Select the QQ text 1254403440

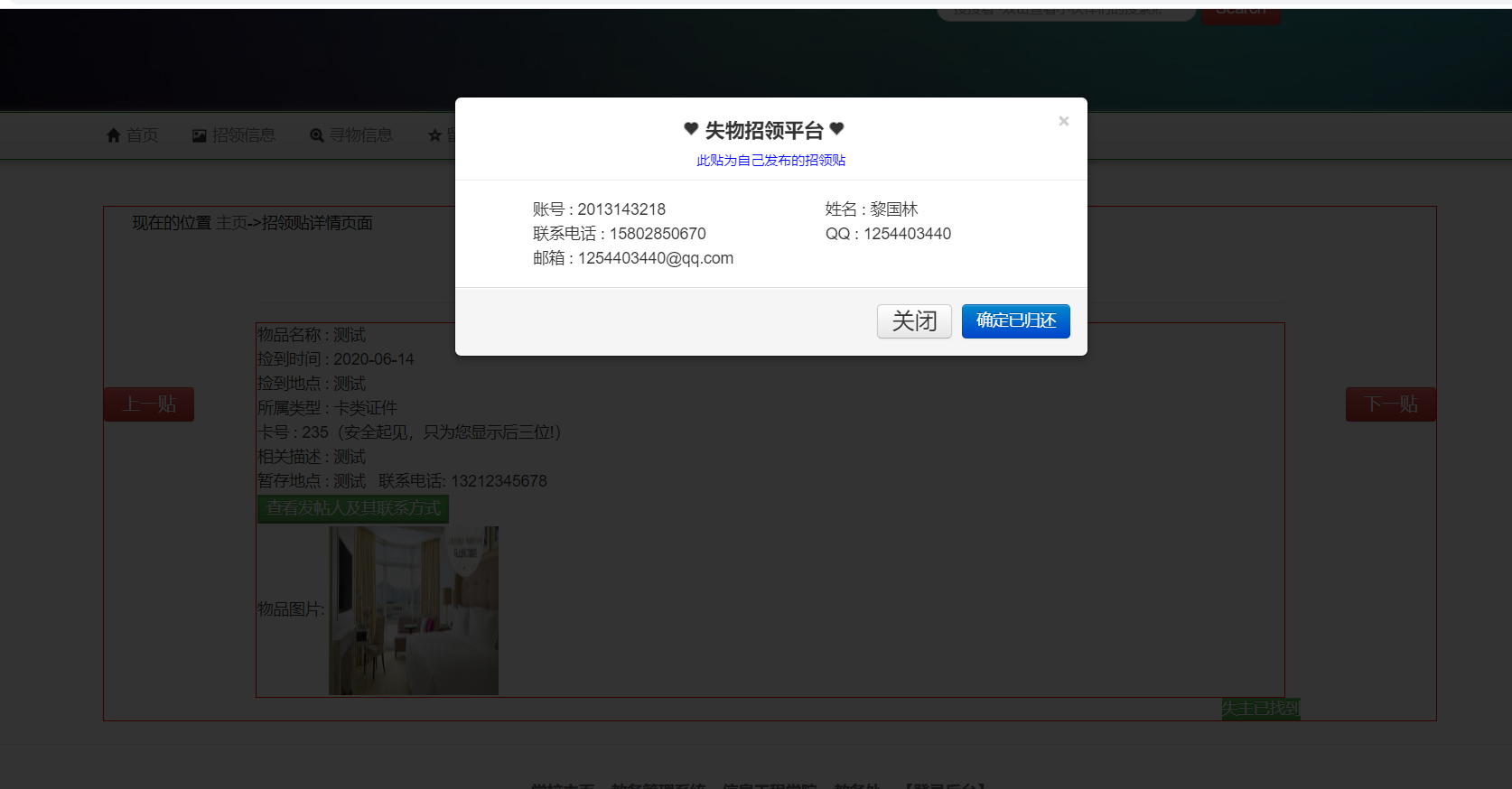907,234
